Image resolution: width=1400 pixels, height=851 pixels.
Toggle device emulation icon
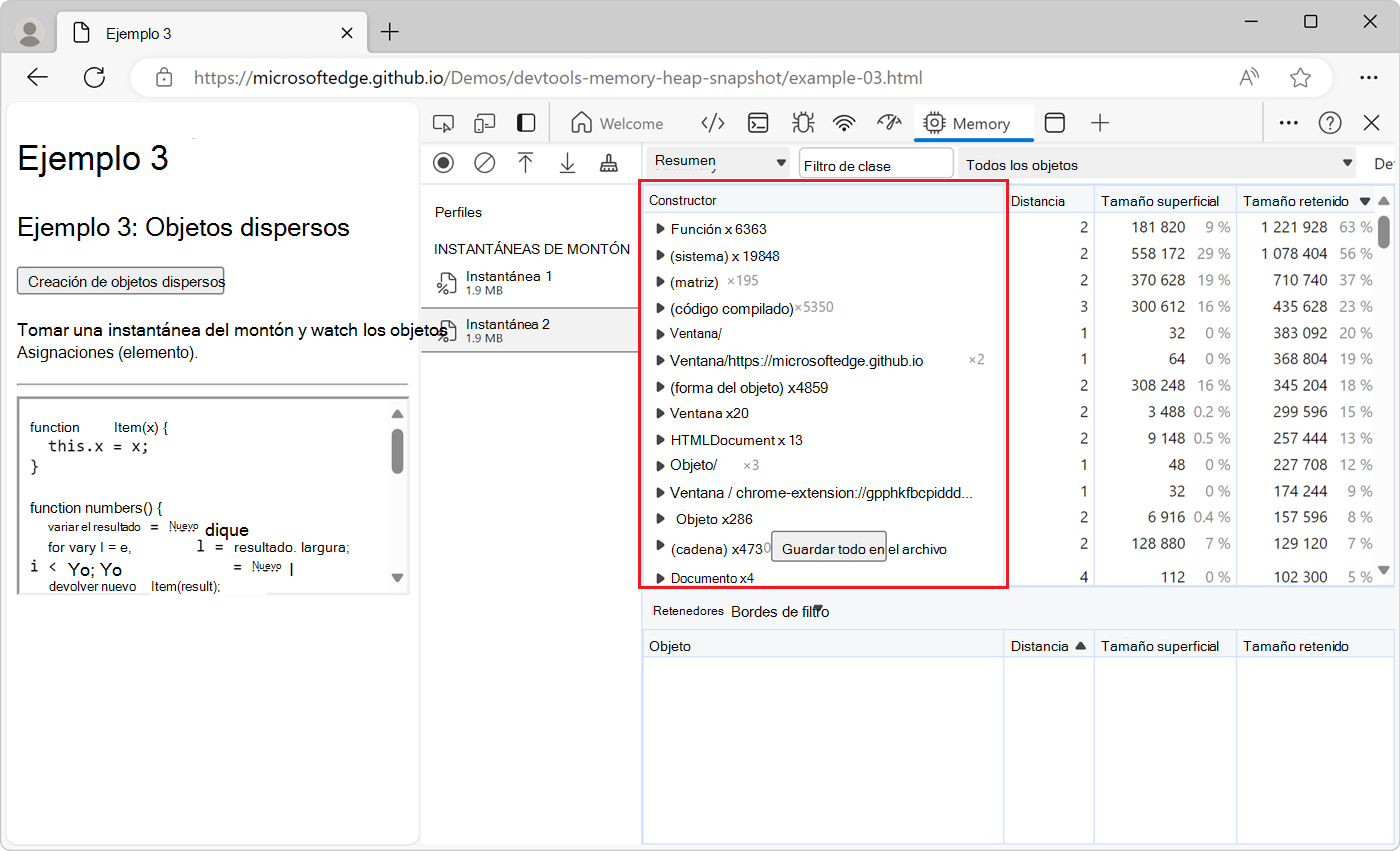click(x=485, y=123)
